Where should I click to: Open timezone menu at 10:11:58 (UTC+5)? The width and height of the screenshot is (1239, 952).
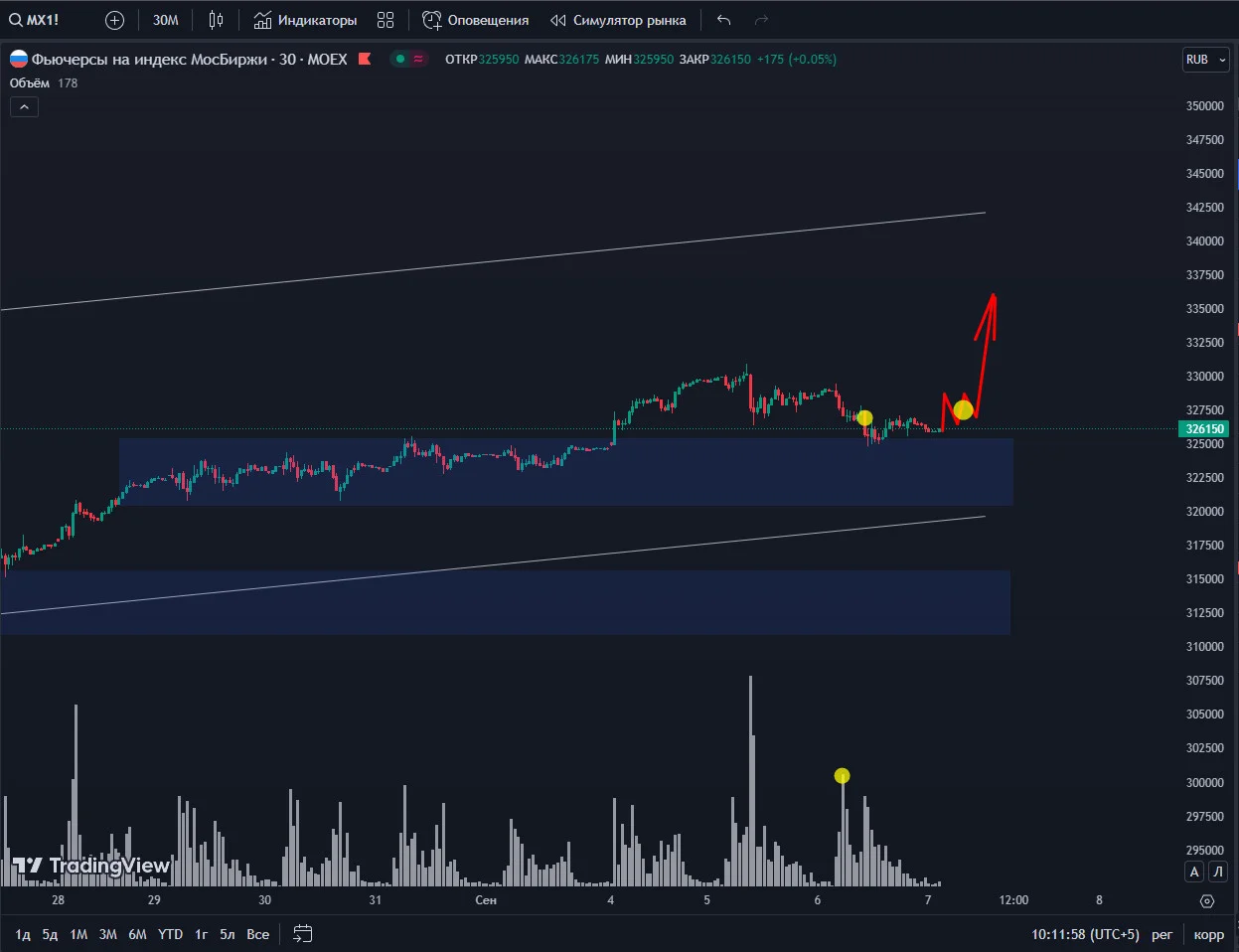(1085, 934)
